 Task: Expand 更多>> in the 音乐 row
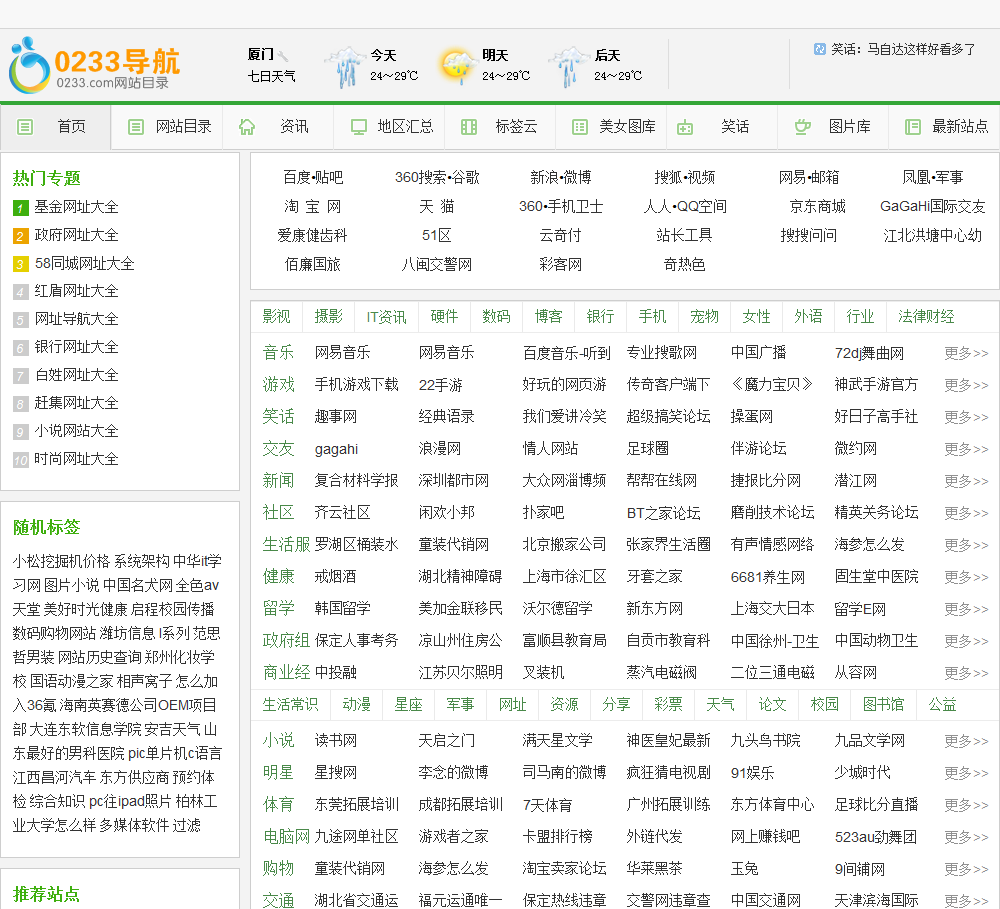tap(965, 353)
